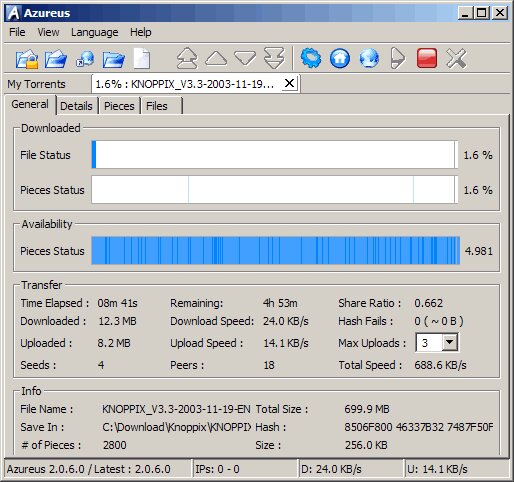Image resolution: width=514 pixels, height=482 pixels.
Task: Open the File menu
Action: [x=17, y=32]
